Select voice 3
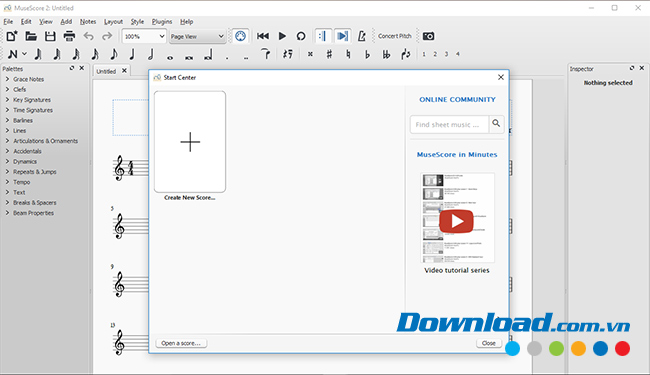The width and height of the screenshot is (650, 375). (x=446, y=54)
